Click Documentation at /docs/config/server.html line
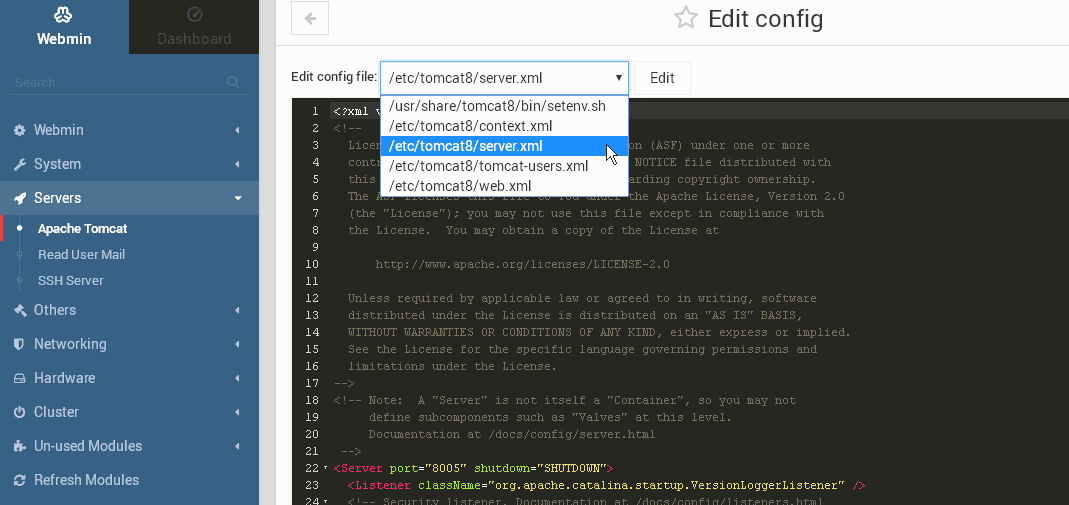The height and width of the screenshot is (505, 1069). pos(512,434)
